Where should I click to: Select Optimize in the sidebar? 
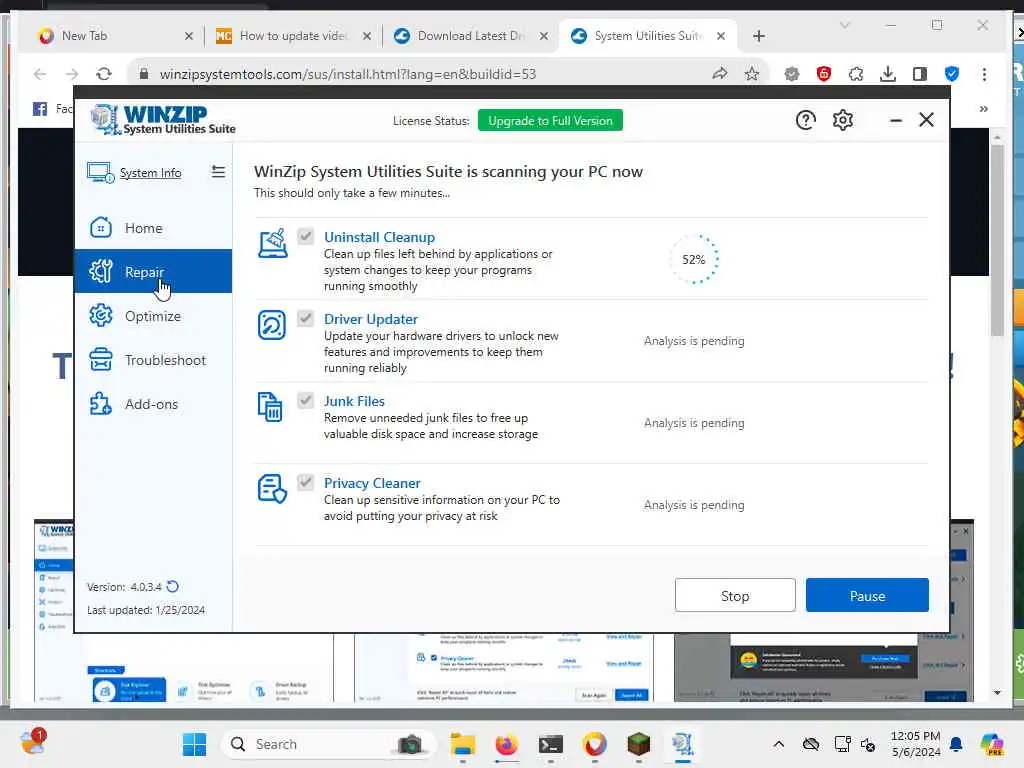point(153,315)
